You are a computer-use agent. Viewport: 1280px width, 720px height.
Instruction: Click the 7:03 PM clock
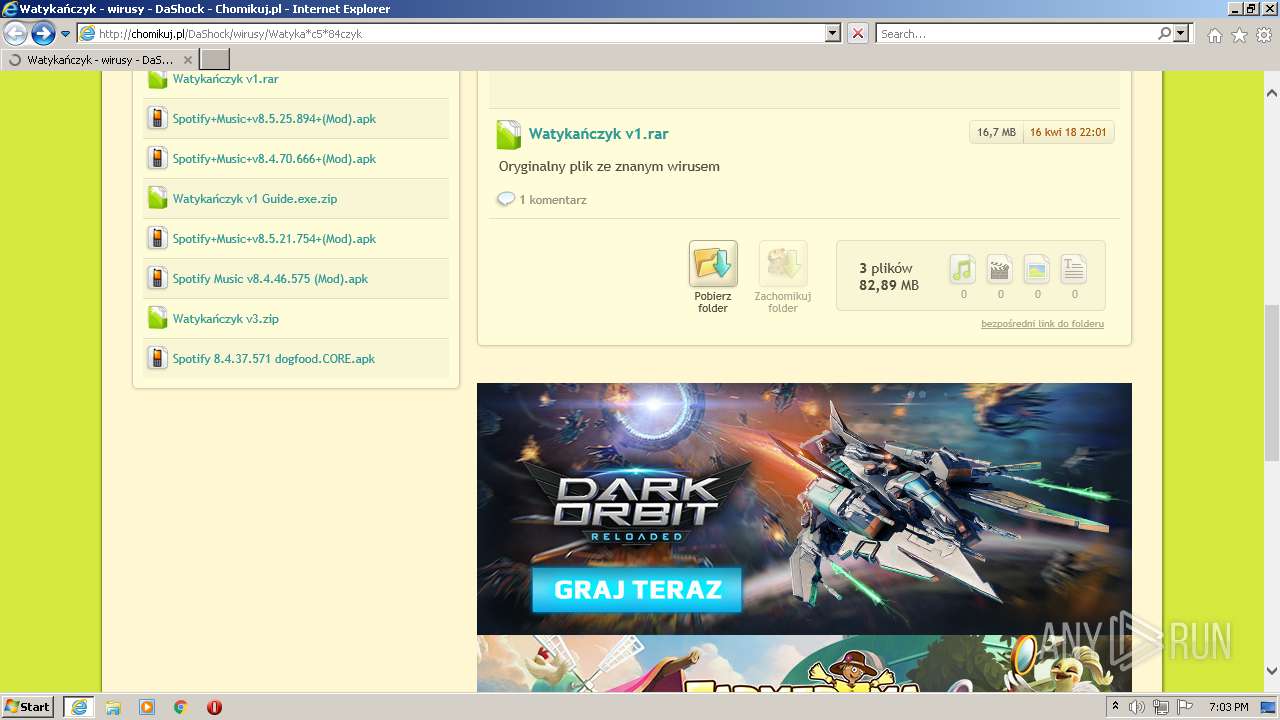(1228, 707)
